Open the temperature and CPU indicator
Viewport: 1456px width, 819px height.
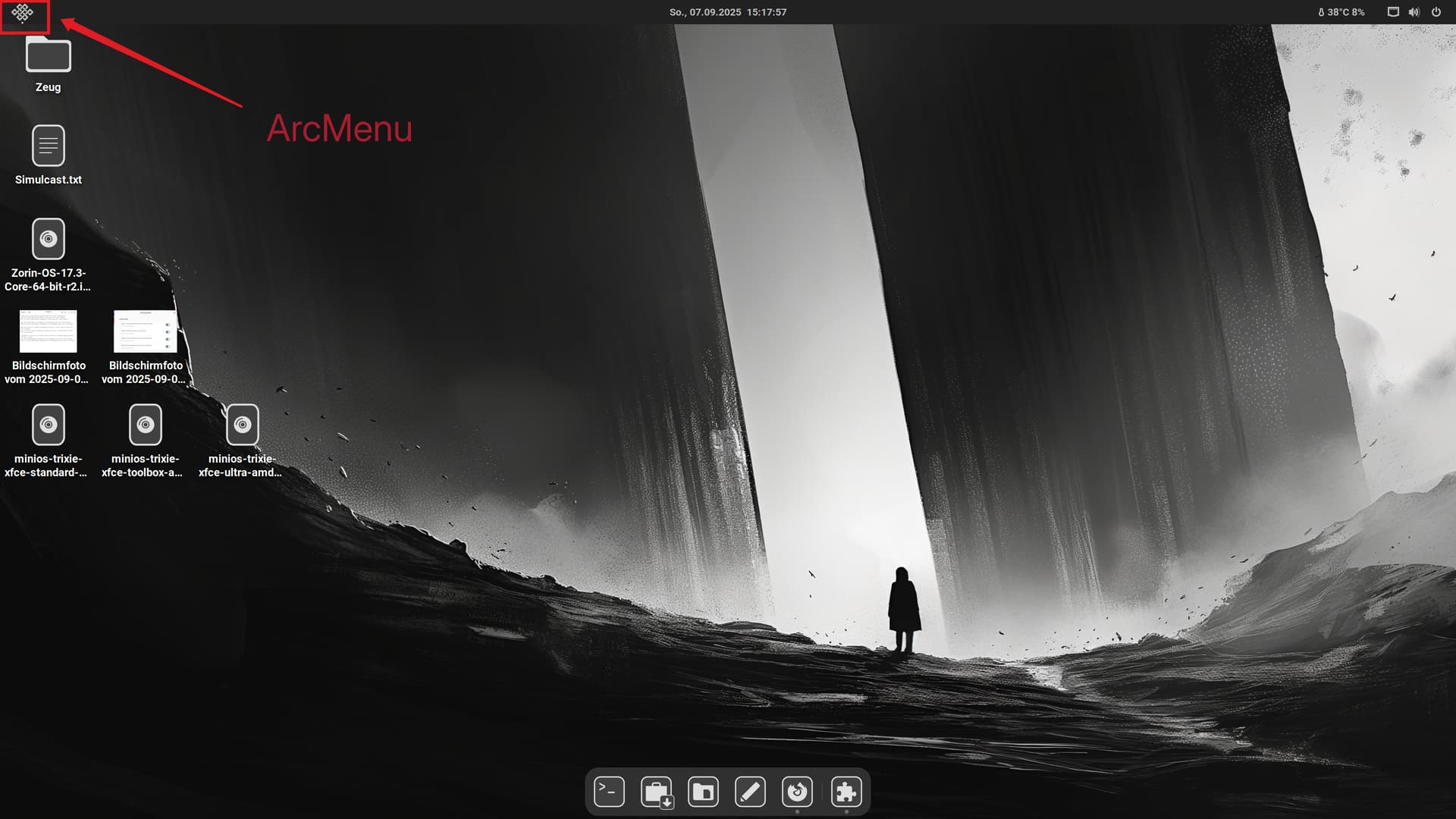(x=1341, y=12)
